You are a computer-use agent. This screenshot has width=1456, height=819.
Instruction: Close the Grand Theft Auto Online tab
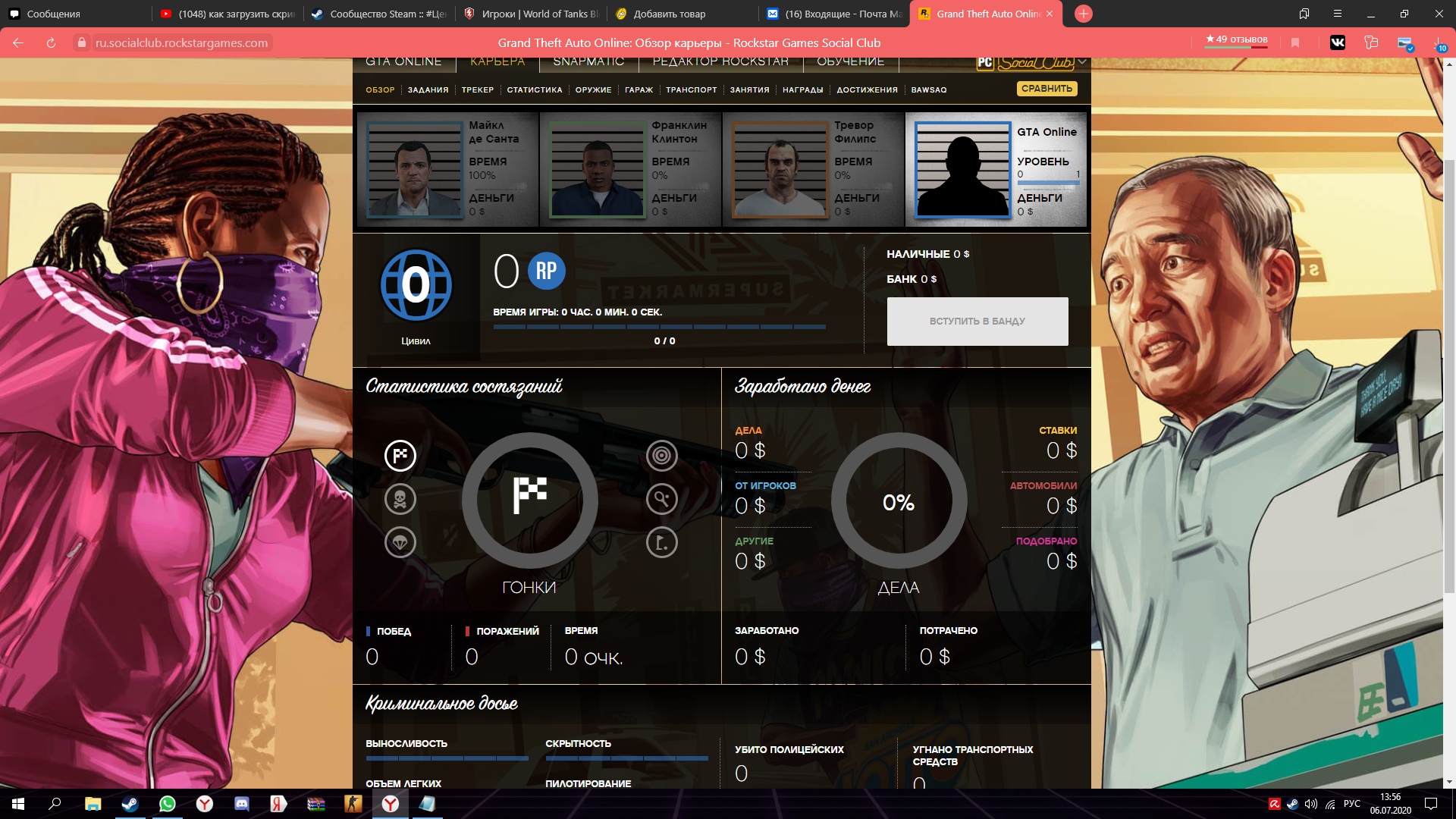[x=1050, y=14]
